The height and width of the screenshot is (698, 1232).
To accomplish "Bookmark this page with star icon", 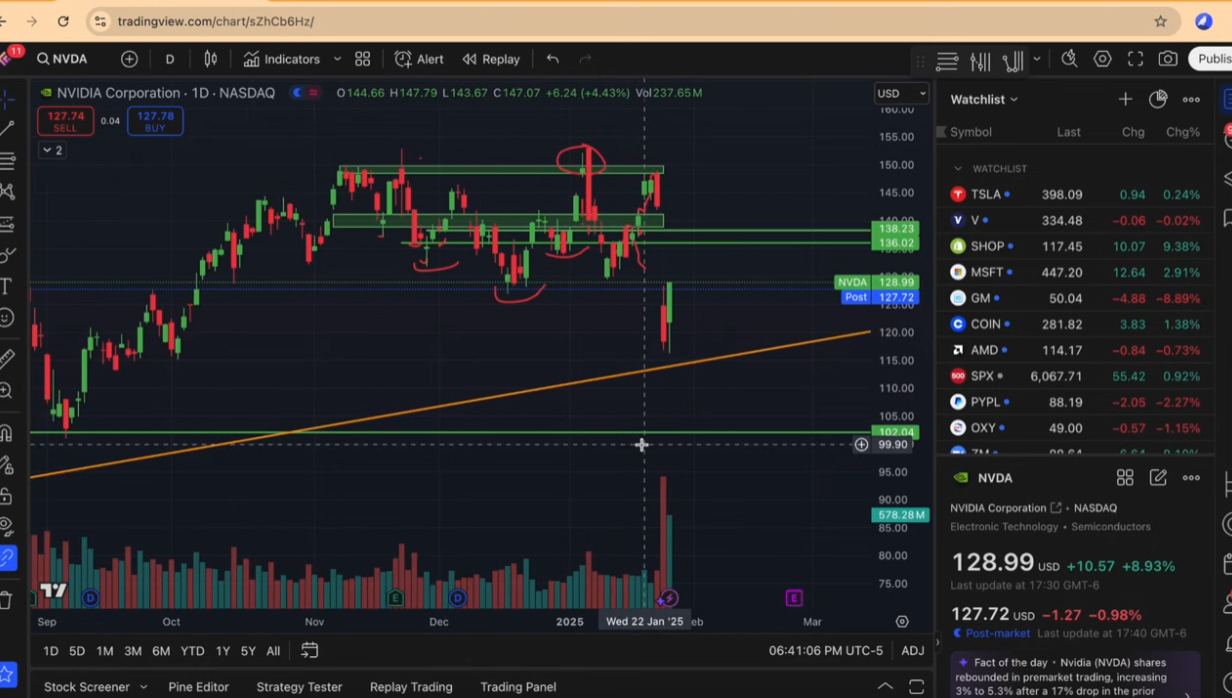I will tap(1160, 21).
